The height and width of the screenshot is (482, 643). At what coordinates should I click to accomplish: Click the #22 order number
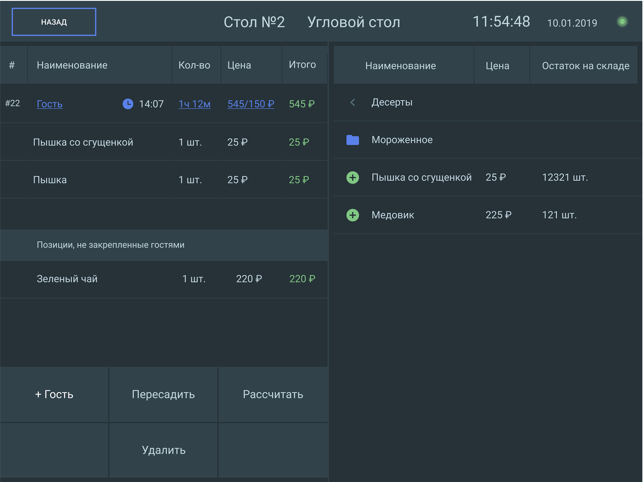pos(13,103)
